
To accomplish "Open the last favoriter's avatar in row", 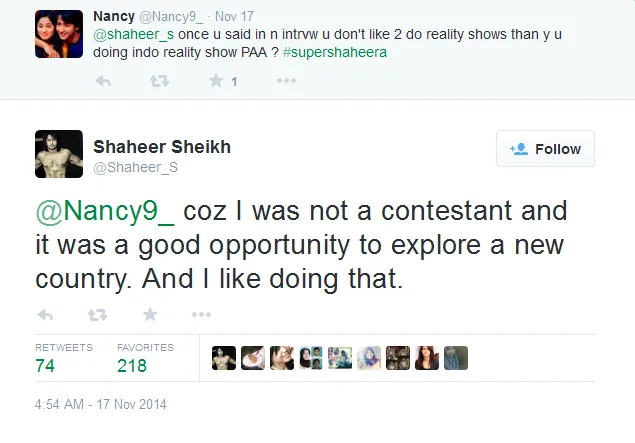I will point(456,358).
